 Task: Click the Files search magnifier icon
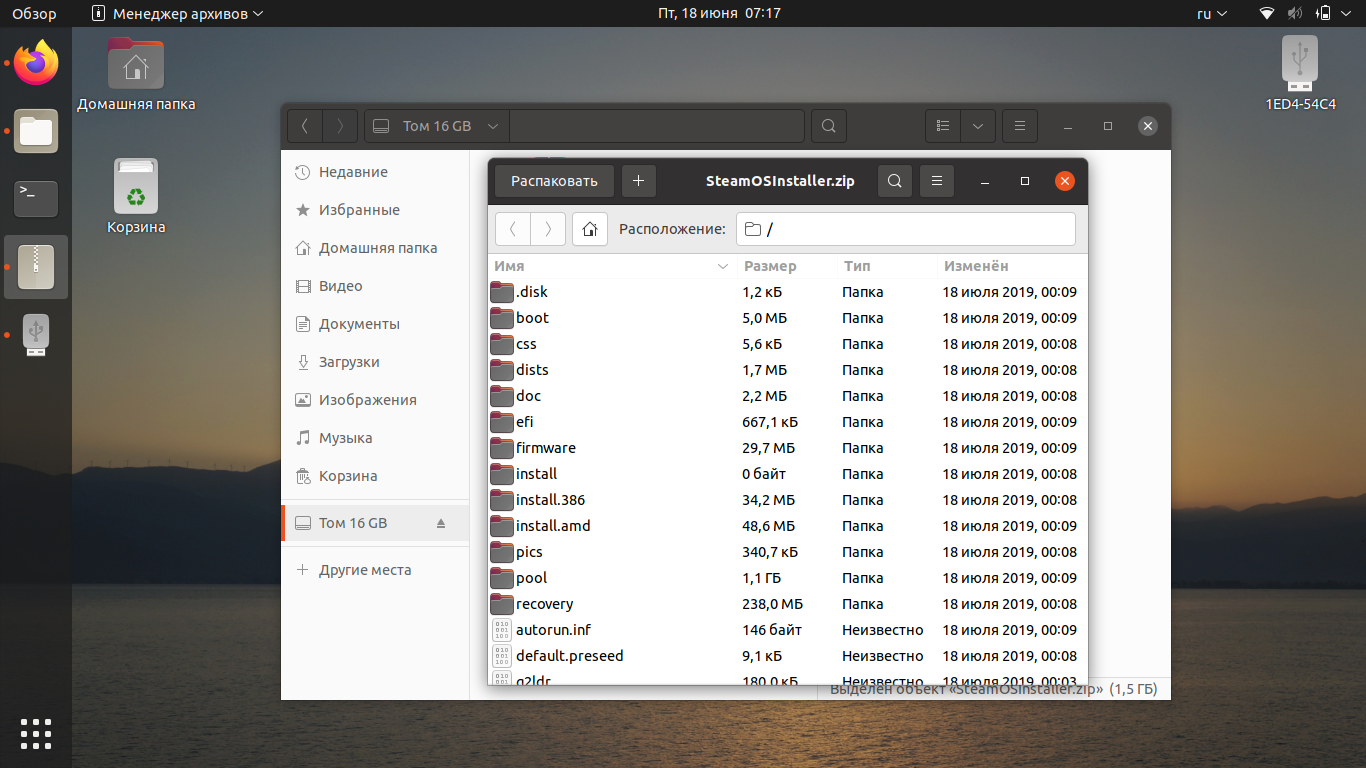(828, 126)
